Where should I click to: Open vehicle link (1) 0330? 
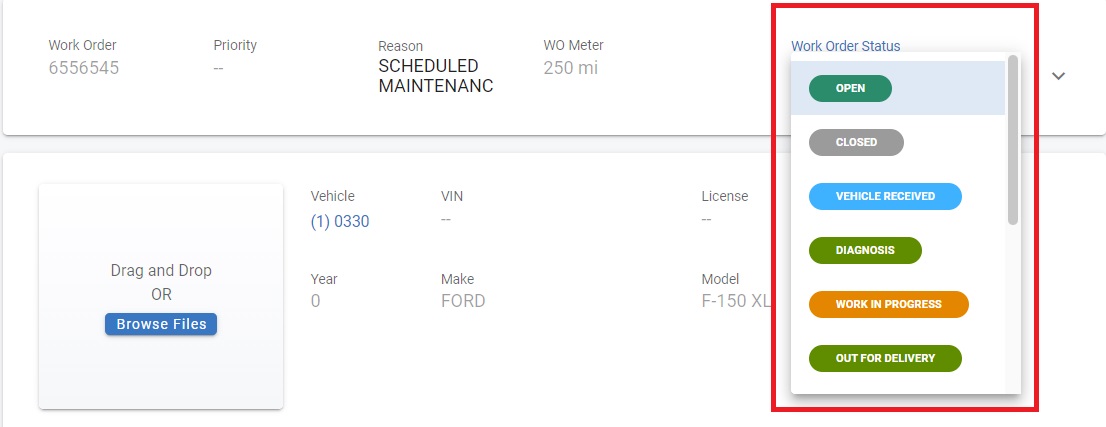tap(340, 221)
